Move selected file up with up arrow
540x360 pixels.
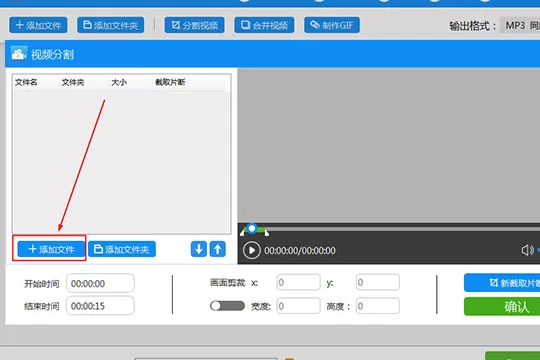point(217,249)
